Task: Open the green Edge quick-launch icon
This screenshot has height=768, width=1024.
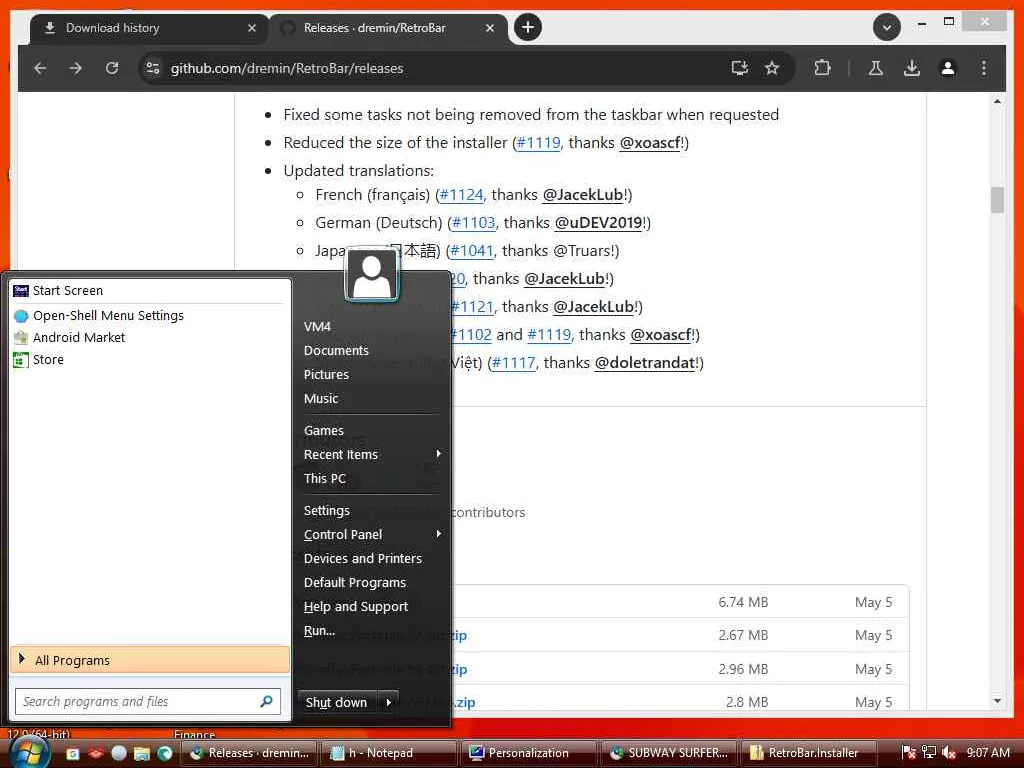Action: tap(165, 753)
